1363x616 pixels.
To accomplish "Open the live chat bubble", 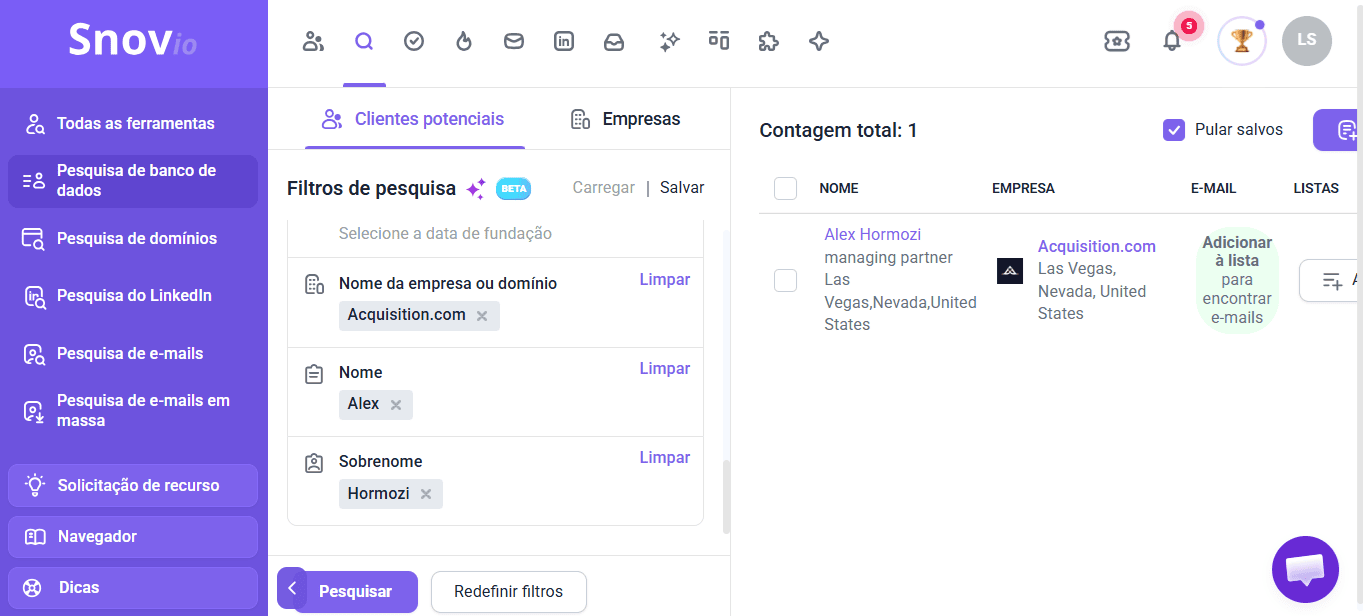I will pyautogui.click(x=1305, y=570).
